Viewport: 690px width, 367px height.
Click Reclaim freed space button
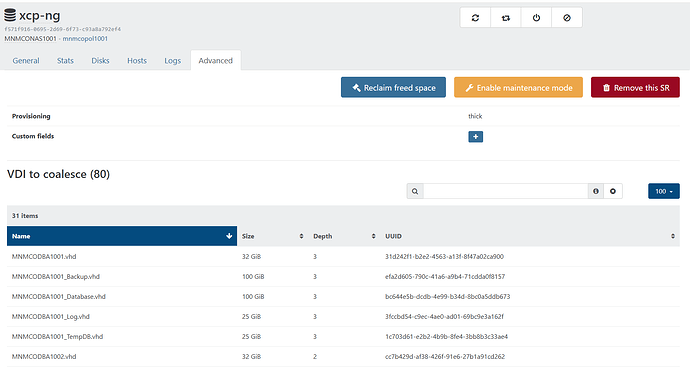click(393, 88)
